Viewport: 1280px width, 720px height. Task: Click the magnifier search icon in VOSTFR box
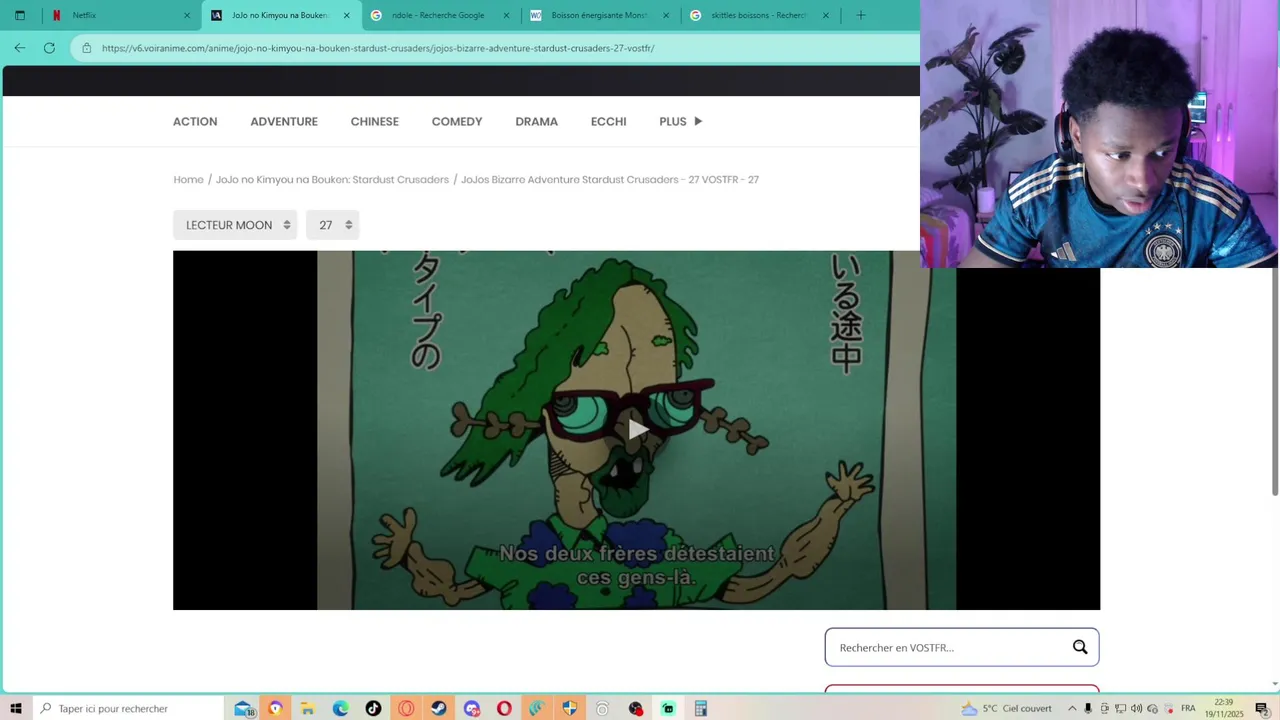point(1080,647)
